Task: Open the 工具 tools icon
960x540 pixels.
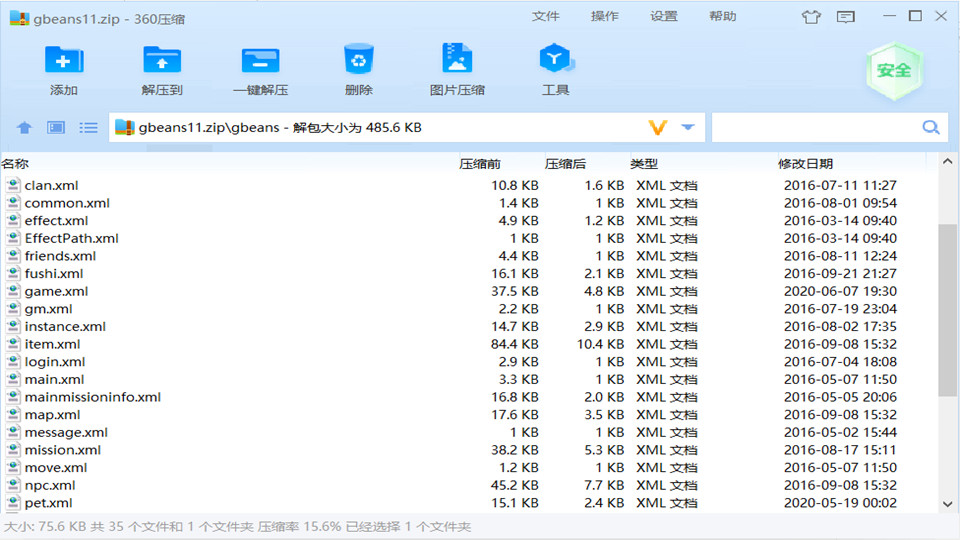Action: coord(555,59)
